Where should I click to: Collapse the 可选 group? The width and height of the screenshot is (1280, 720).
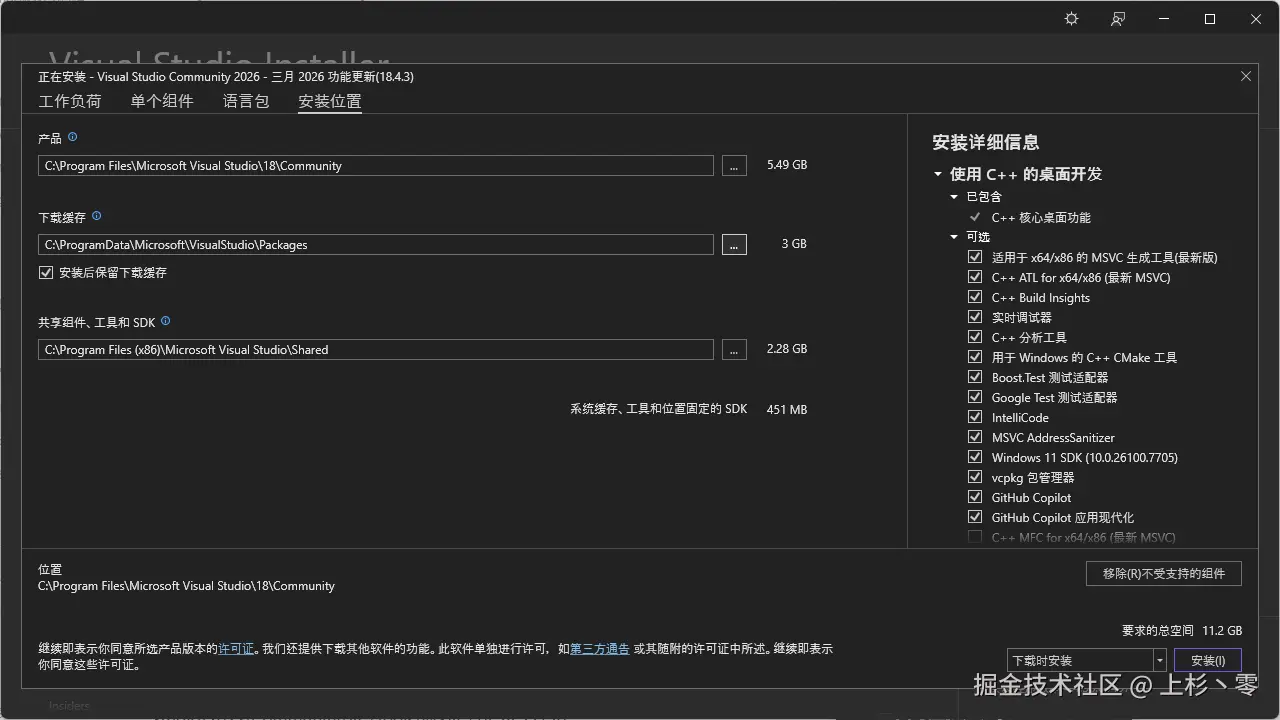pos(954,237)
